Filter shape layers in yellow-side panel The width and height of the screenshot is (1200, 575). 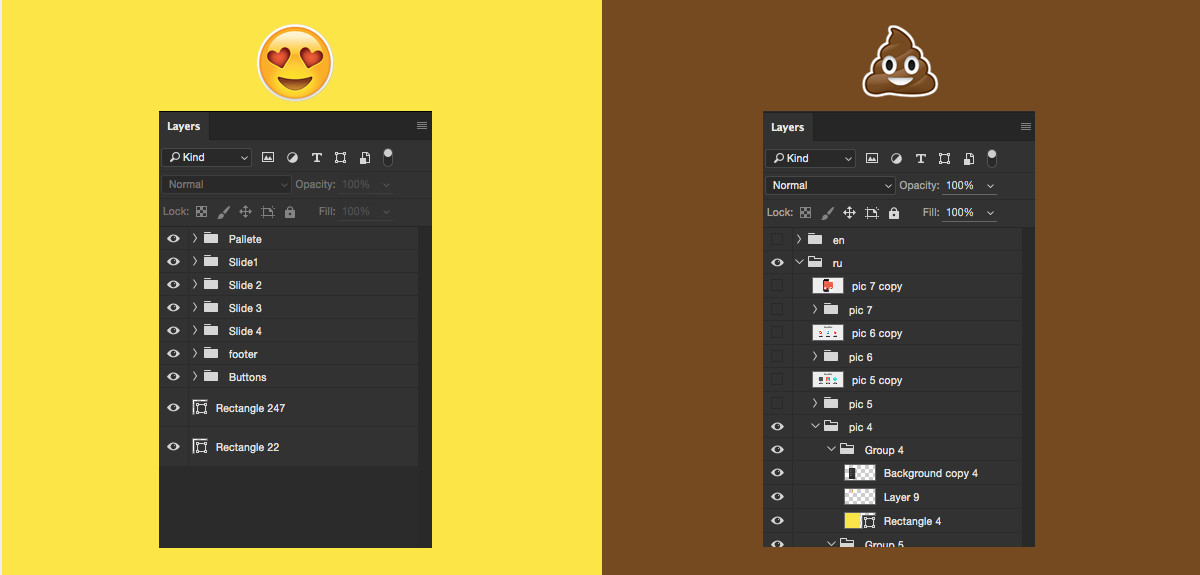pos(341,158)
